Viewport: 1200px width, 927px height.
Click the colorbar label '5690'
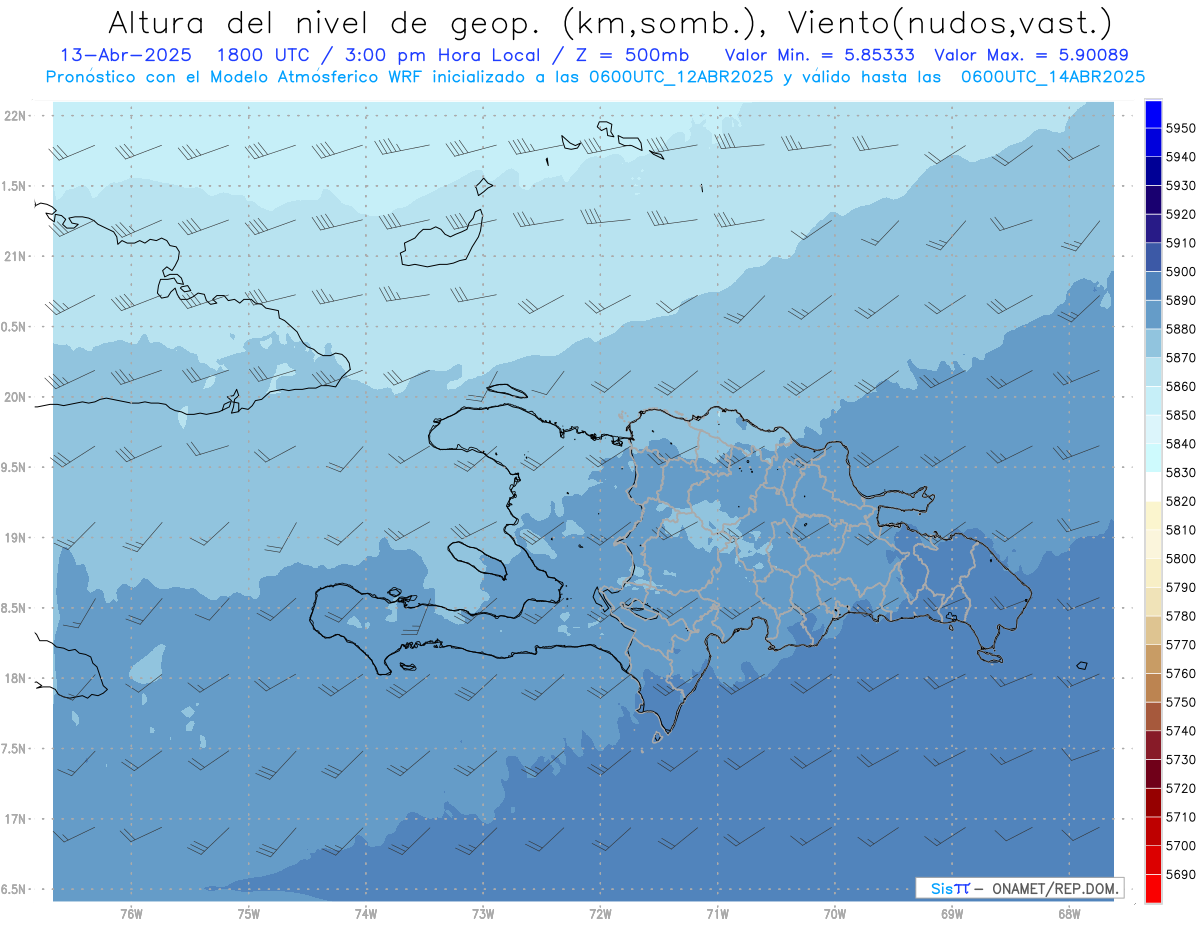[x=1181, y=874]
